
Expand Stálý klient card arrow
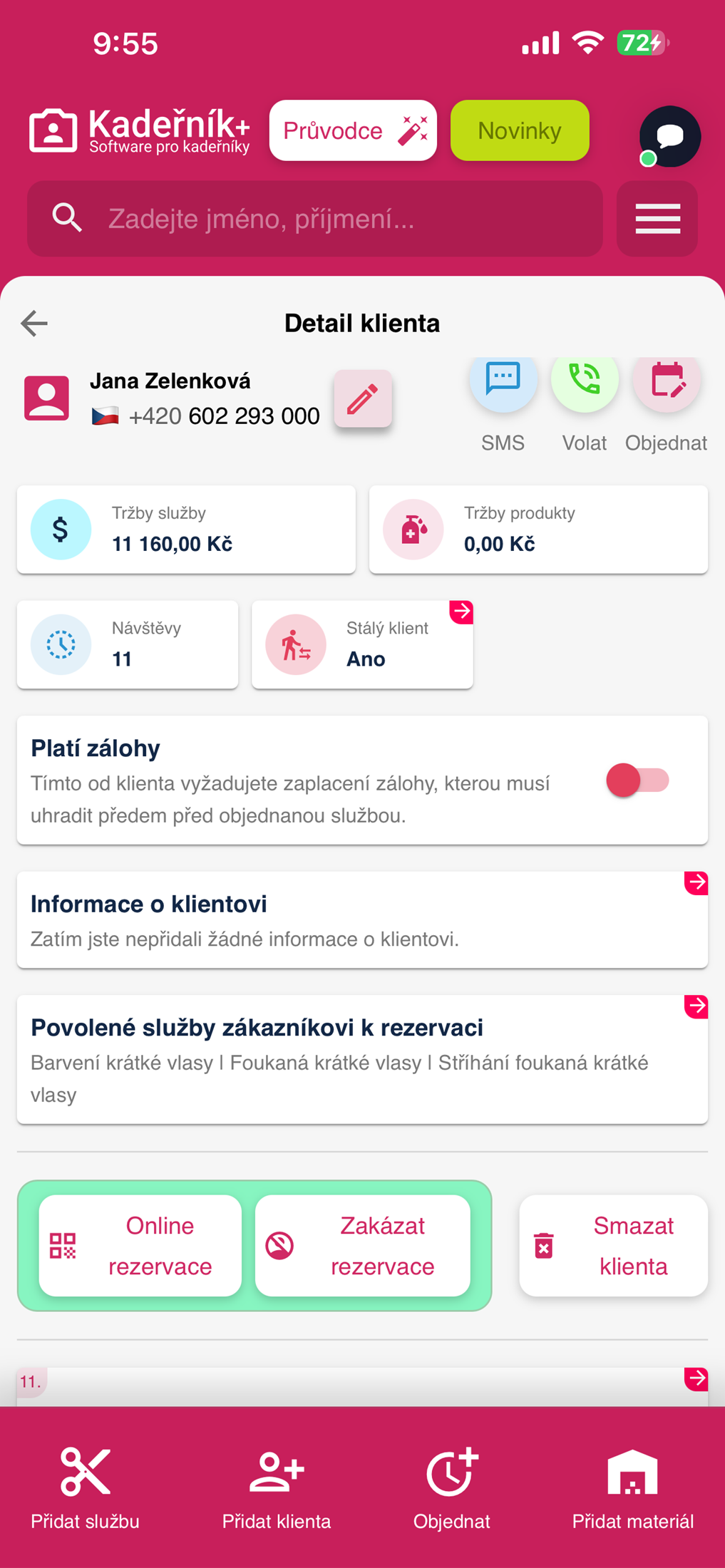tap(461, 612)
